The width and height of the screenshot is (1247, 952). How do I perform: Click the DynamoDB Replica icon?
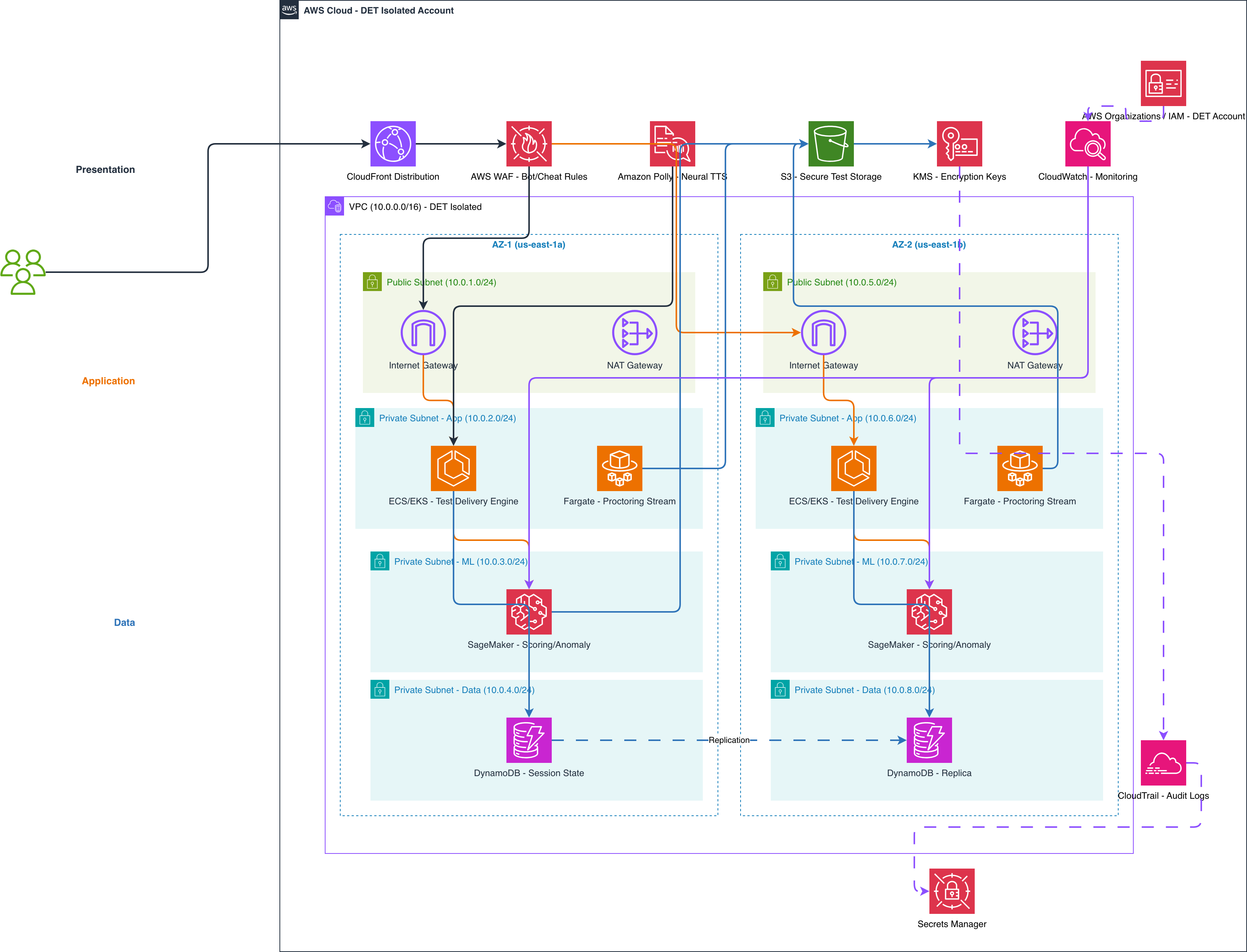(929, 740)
